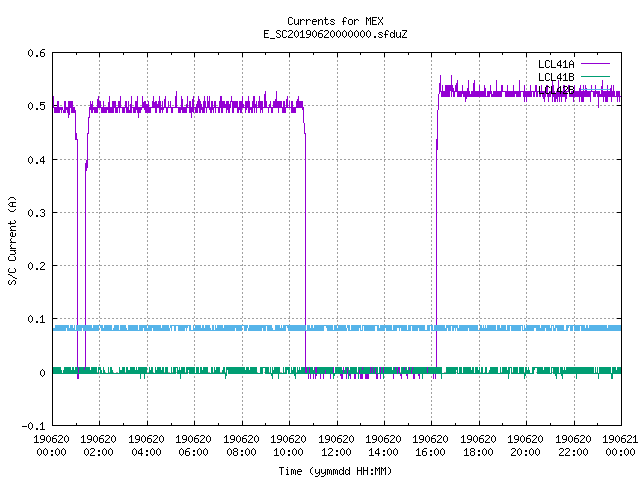This screenshot has width=640, height=480.
Task: Click the 02:00 x-axis tick label
Action: [x=98, y=452]
